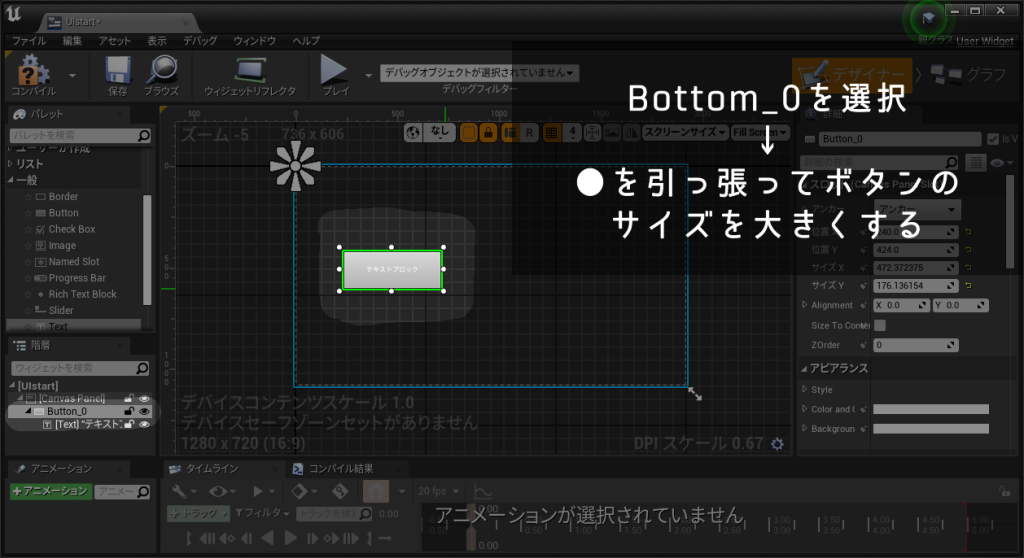Click the localization globe icon in viewport
The height and width of the screenshot is (558, 1024).
(x=414, y=132)
